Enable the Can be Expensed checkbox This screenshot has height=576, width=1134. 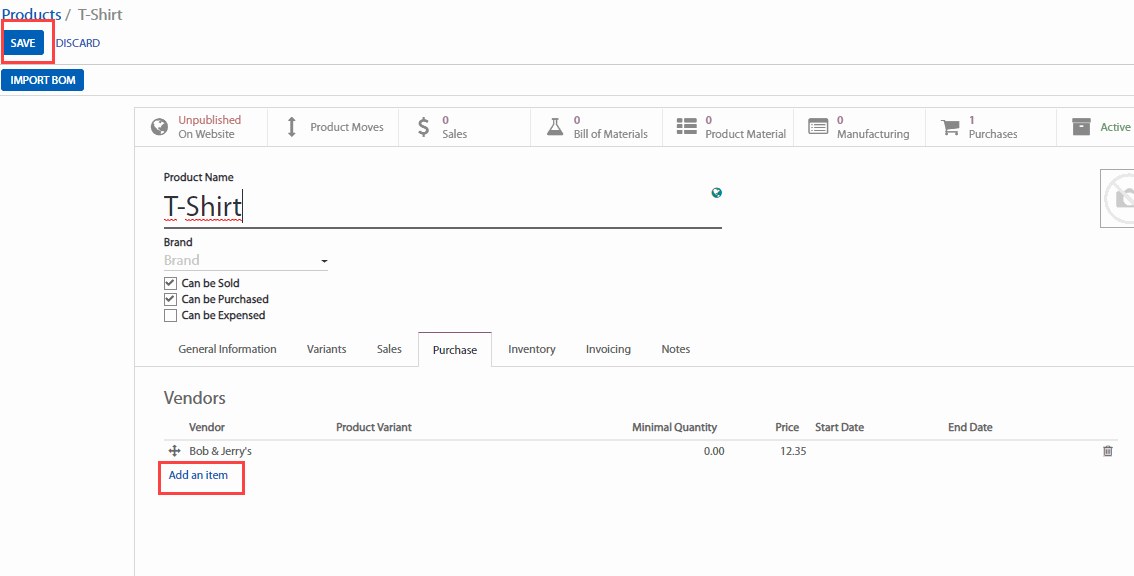click(170, 315)
